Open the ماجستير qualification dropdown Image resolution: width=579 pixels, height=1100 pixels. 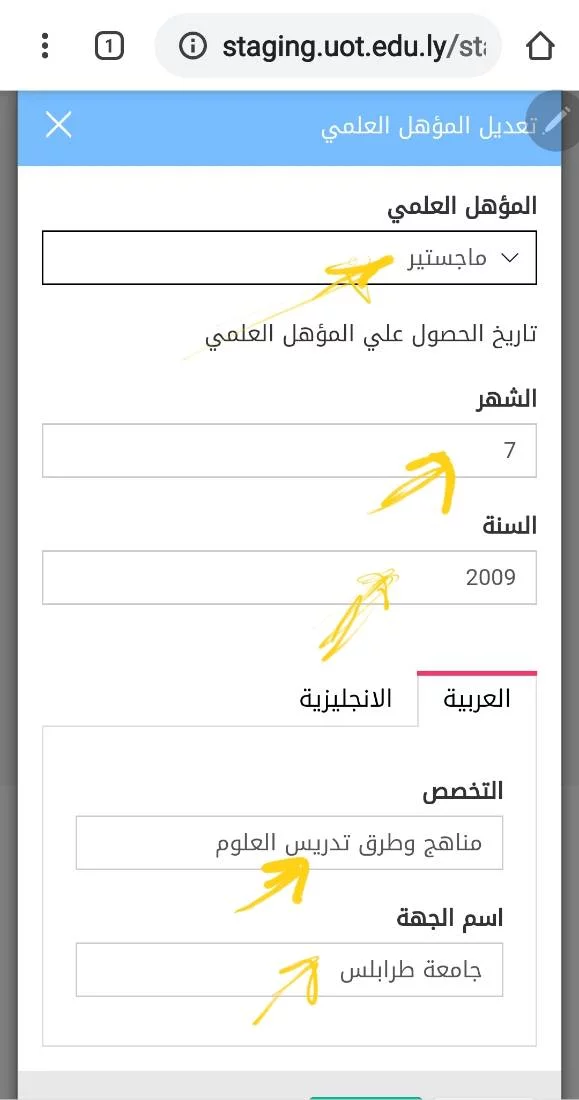point(289,257)
